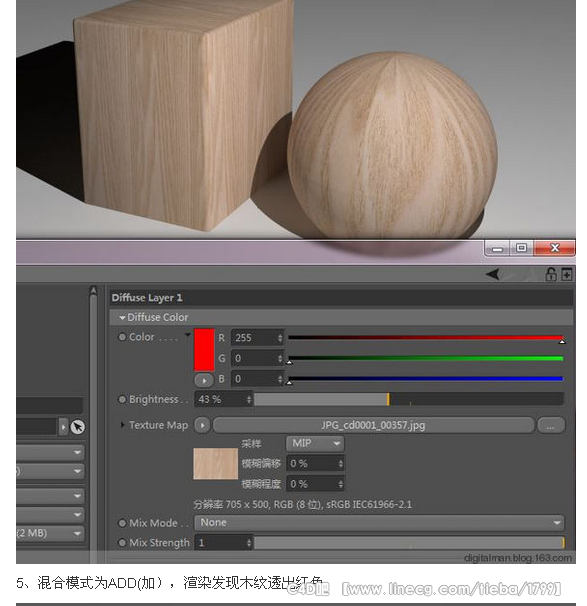
Task: Click the JPG_cd0001_00357.jpg texture field
Action: coord(373,425)
